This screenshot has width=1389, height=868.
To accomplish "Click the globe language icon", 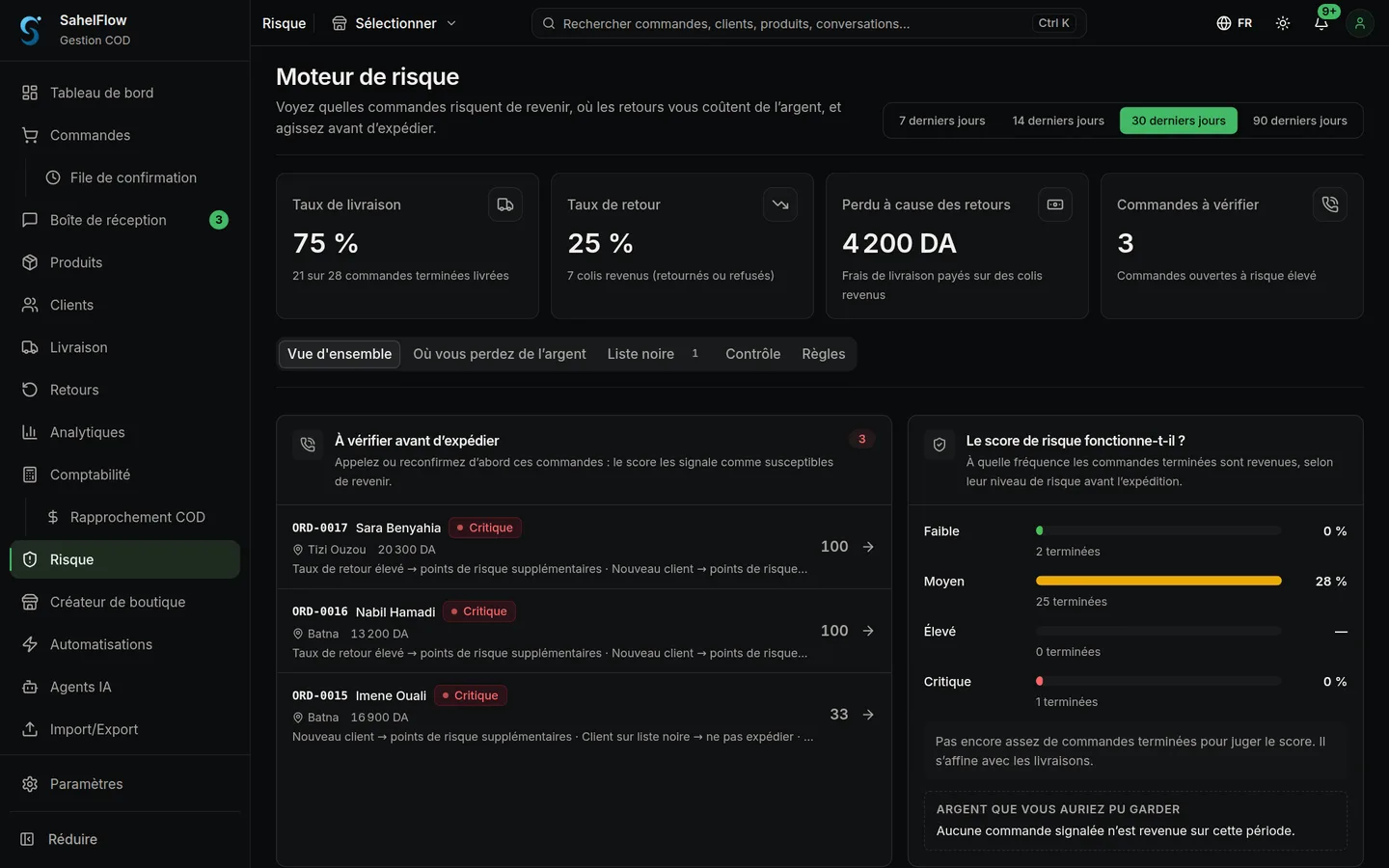I will click(1223, 23).
